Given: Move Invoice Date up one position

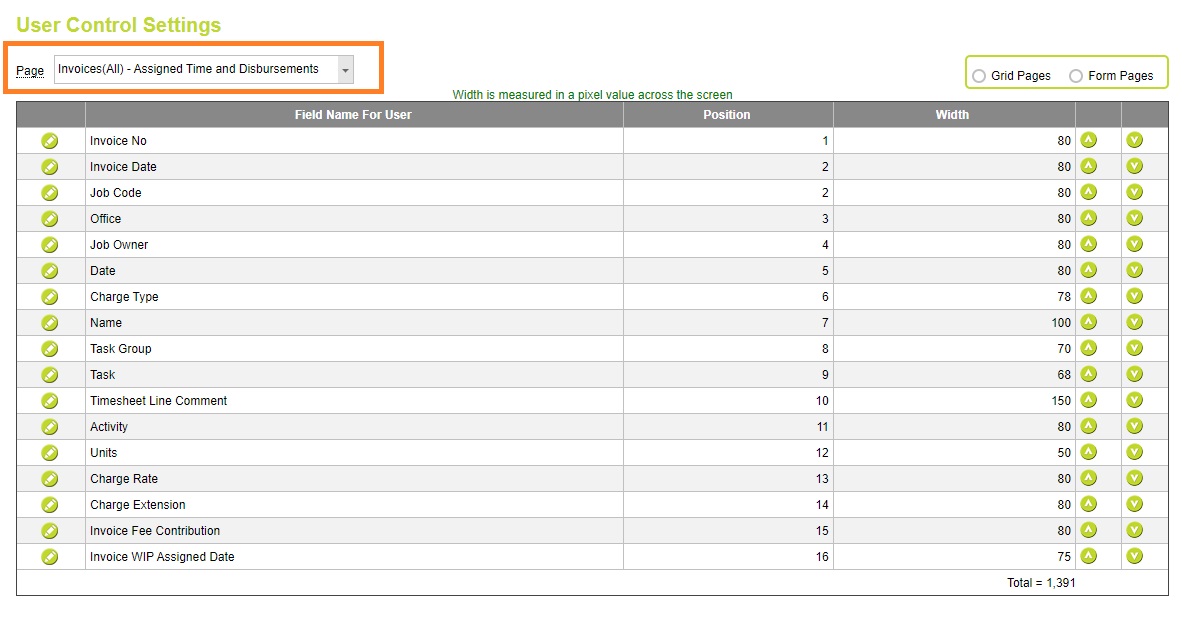Looking at the screenshot, I should (1088, 166).
